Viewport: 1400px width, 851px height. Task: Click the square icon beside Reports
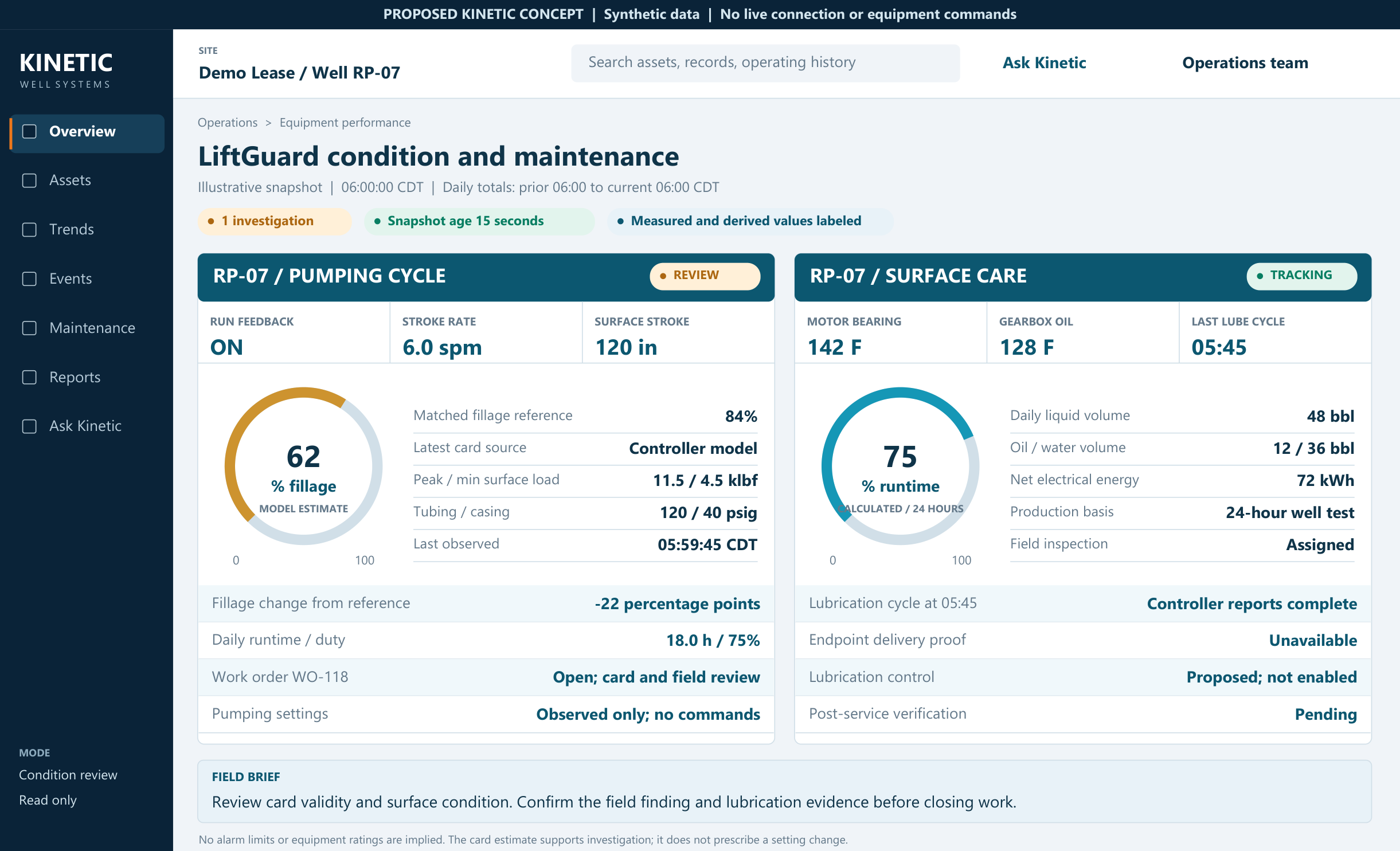29,378
